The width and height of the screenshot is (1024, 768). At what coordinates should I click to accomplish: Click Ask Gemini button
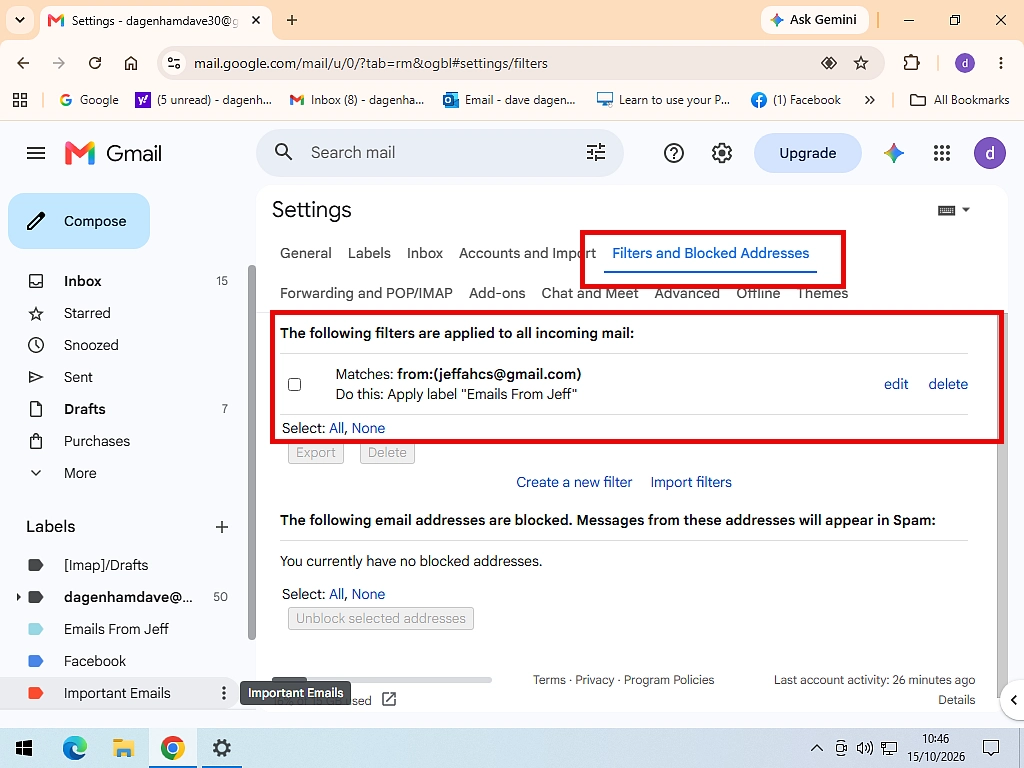(814, 20)
